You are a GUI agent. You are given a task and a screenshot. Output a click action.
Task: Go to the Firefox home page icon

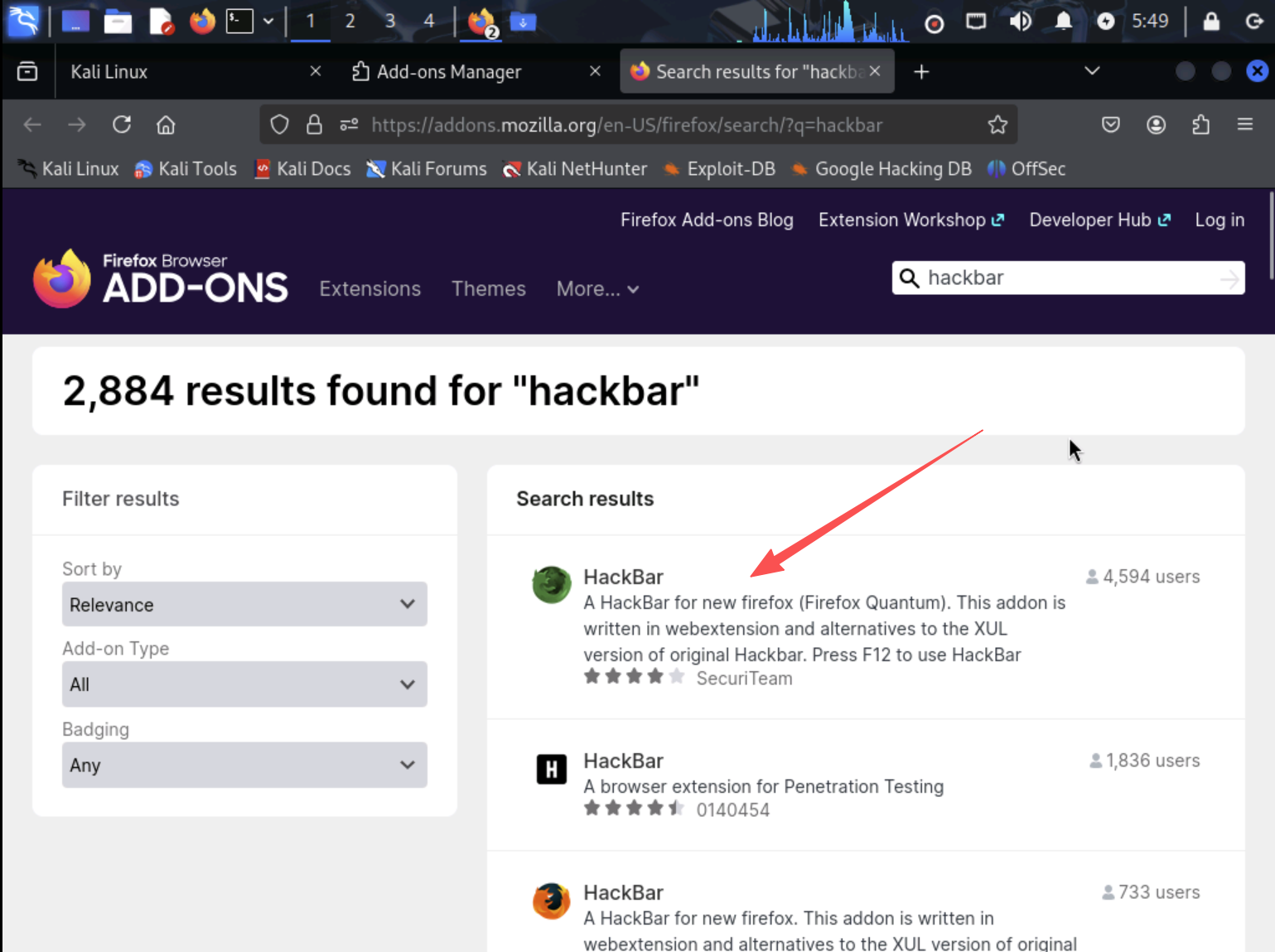[x=166, y=125]
